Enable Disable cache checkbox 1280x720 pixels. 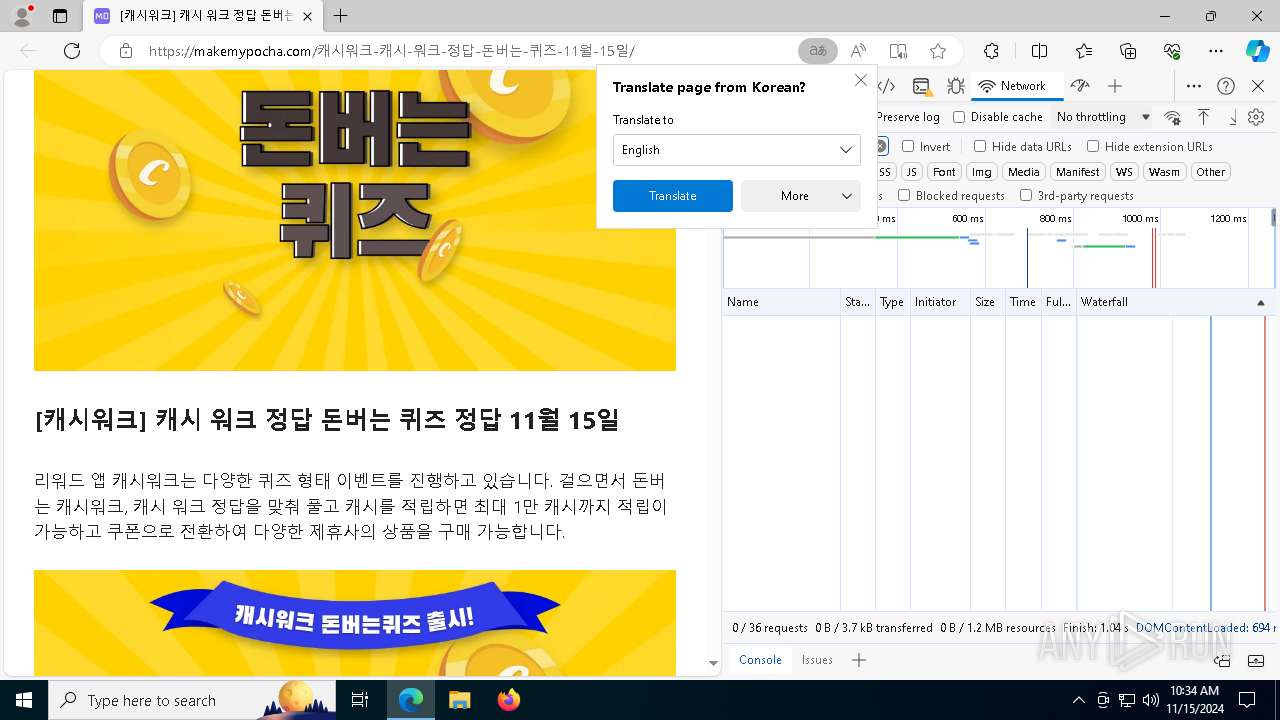click(959, 117)
